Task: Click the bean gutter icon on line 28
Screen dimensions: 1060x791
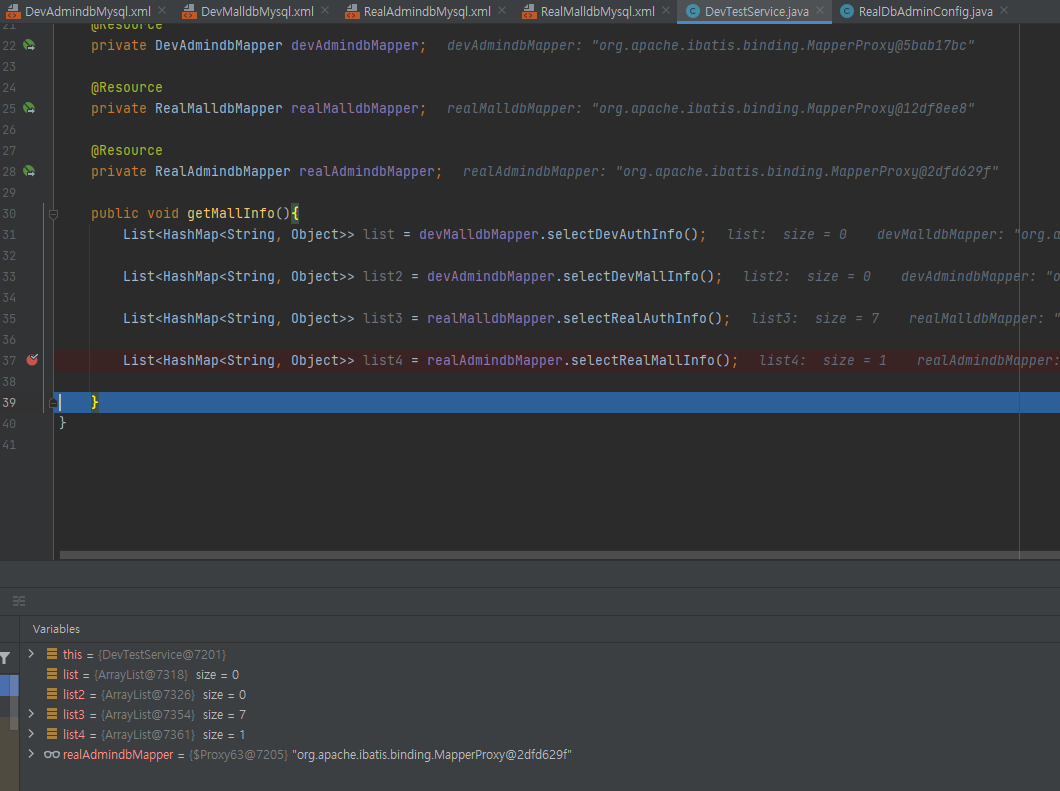Action: coord(29,171)
